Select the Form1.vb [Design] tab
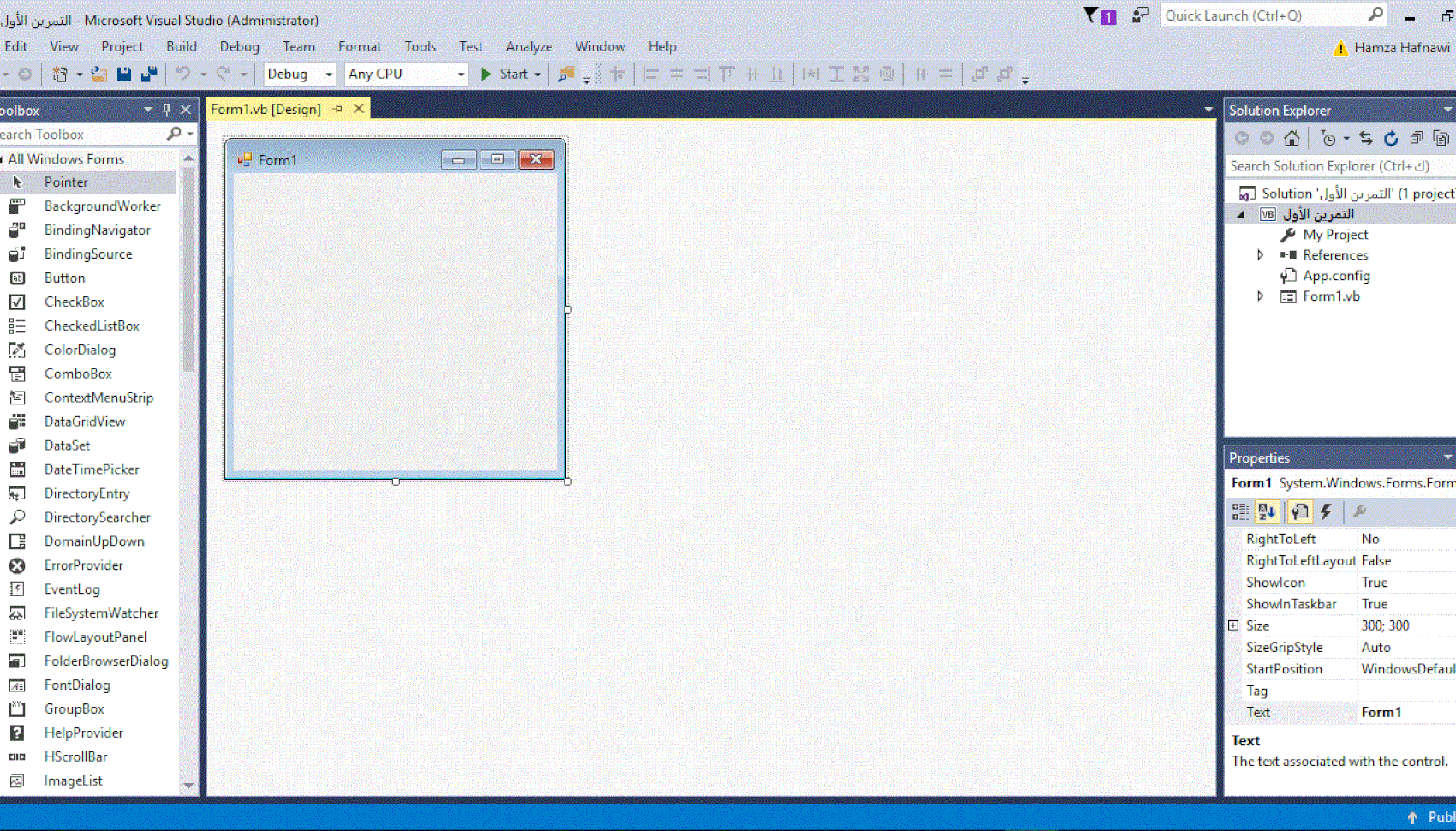The image size is (1456, 831). tap(266, 109)
